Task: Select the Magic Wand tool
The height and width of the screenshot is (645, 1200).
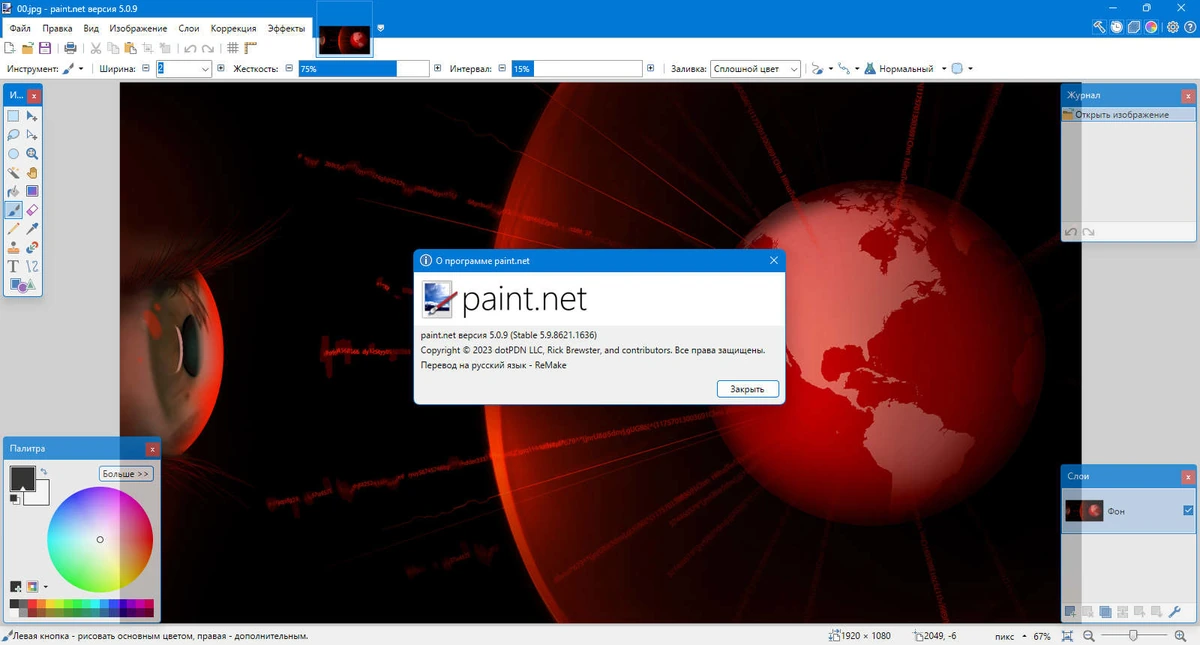Action: [x=13, y=173]
